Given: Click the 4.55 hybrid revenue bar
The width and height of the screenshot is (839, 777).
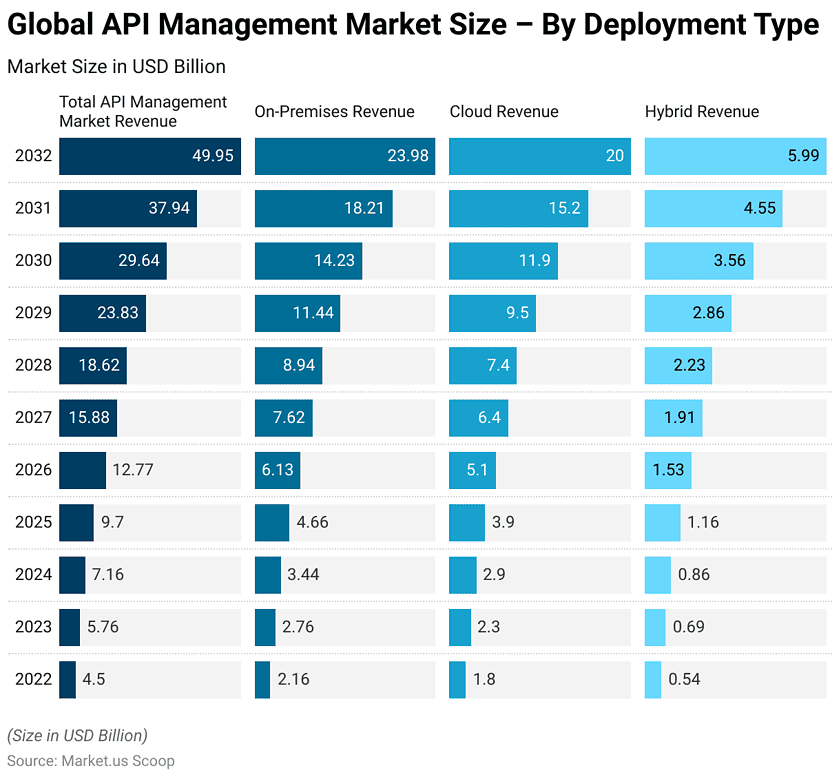Looking at the screenshot, I should pyautogui.click(x=714, y=209).
